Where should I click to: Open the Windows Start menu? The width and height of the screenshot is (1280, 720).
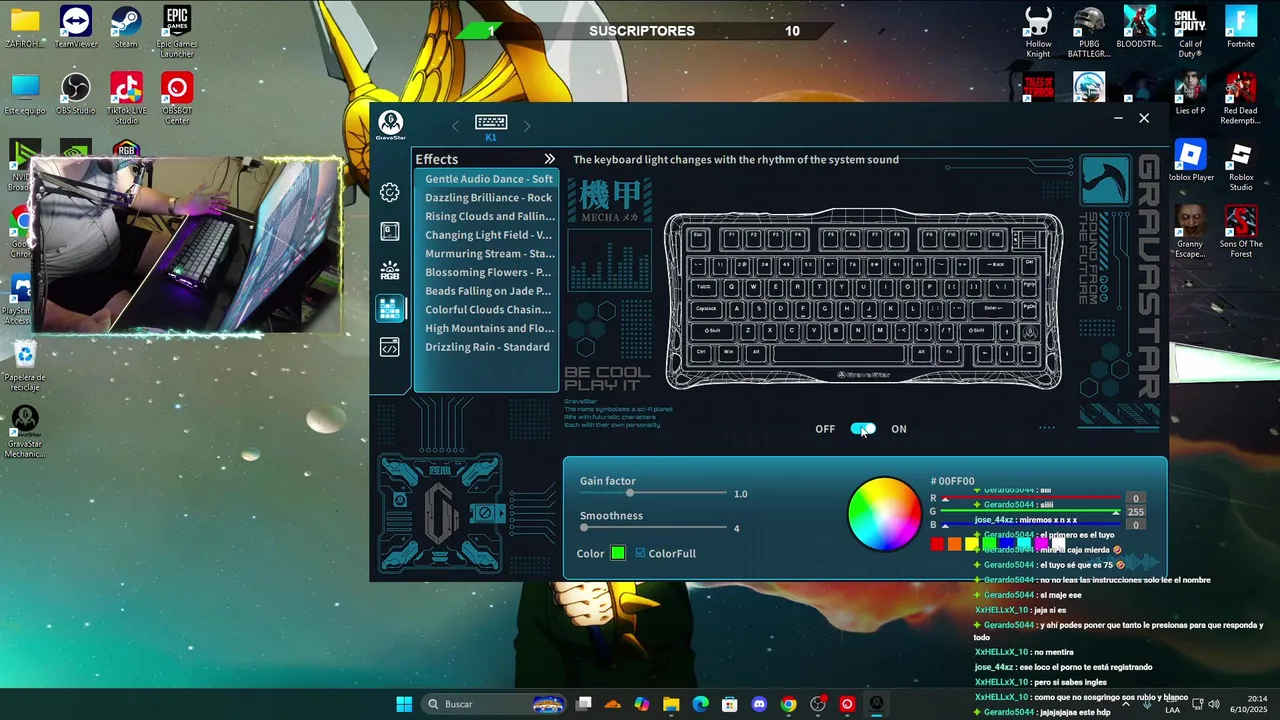pyautogui.click(x=404, y=704)
